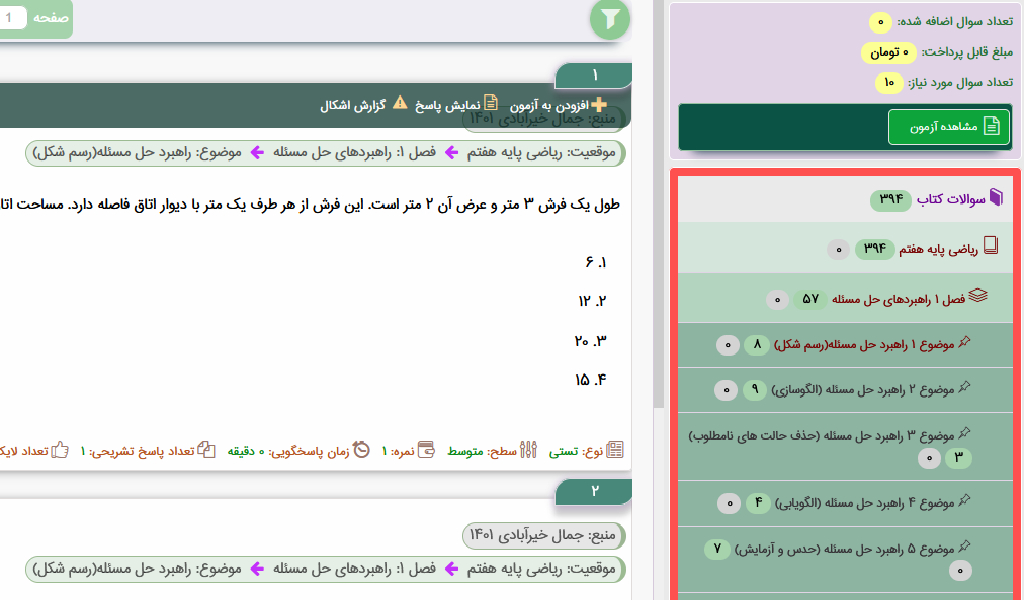Click the green '۳۹۴' badge beside 'سوالات کتاب'
Viewport: 1024px width, 600px height.
coord(891,198)
